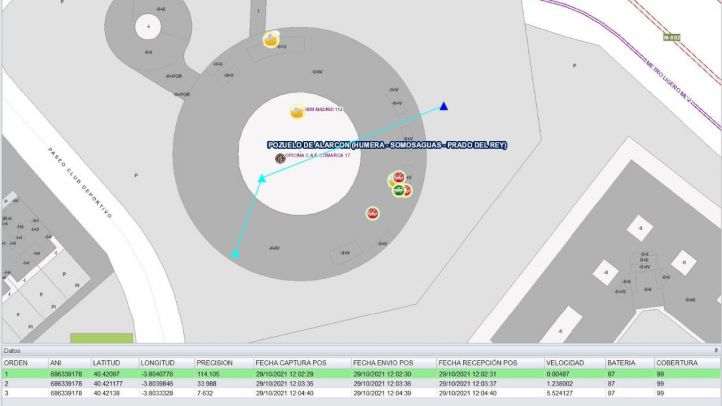Click the SEM MADRID 112 yellow resource icon
Image resolution: width=722 pixels, height=406 pixels.
[x=297, y=111]
